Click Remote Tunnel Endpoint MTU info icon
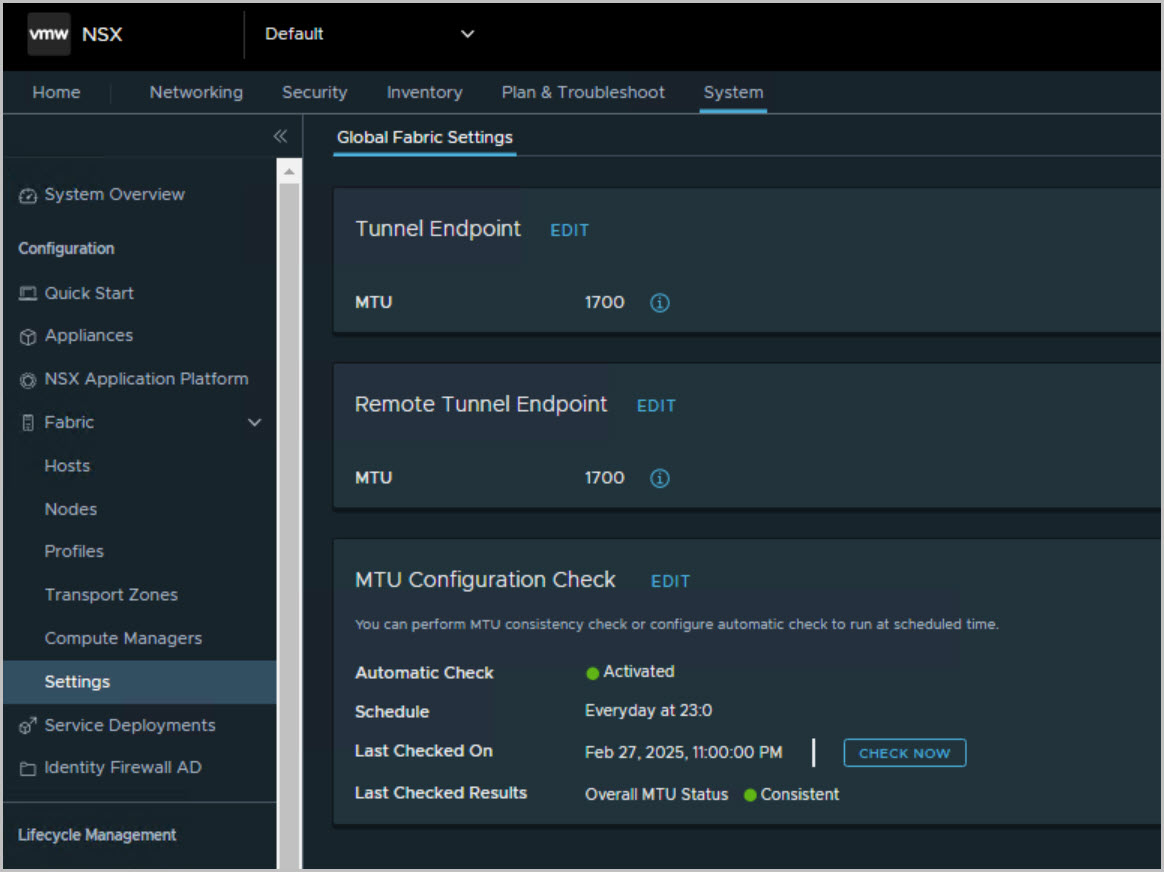This screenshot has height=872, width=1164. pos(660,479)
